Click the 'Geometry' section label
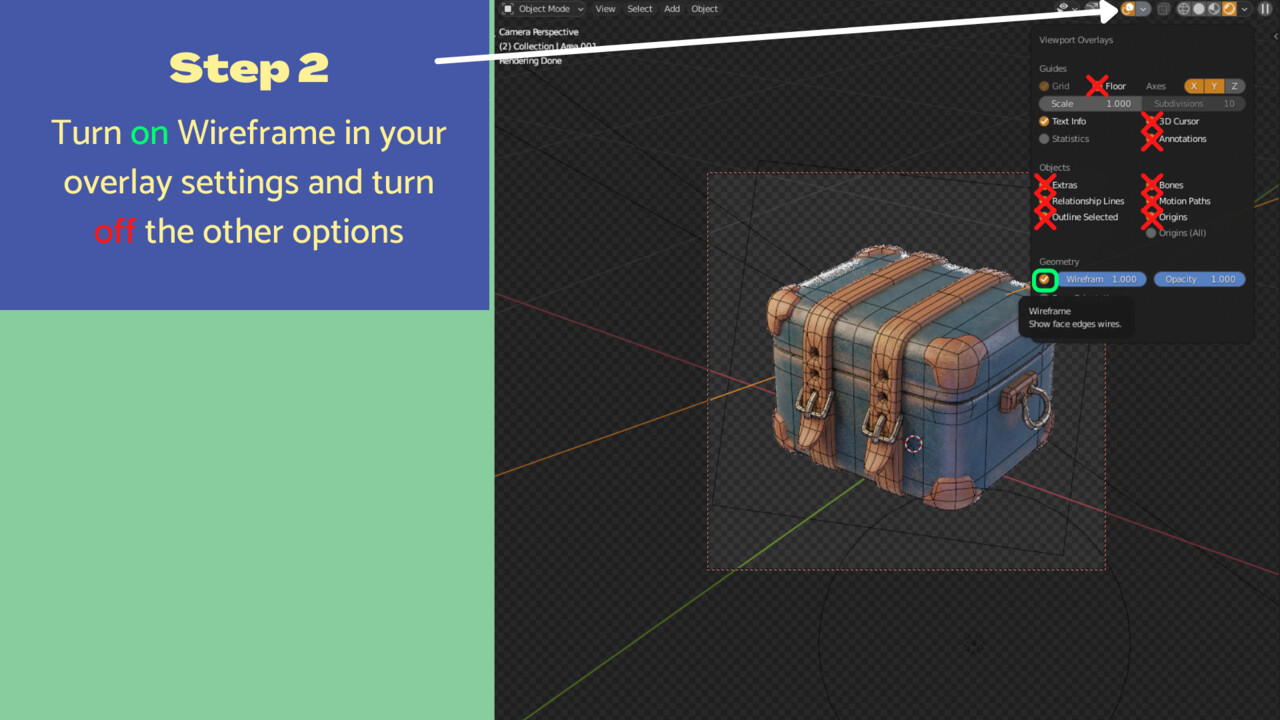The image size is (1280, 720). click(x=1059, y=262)
